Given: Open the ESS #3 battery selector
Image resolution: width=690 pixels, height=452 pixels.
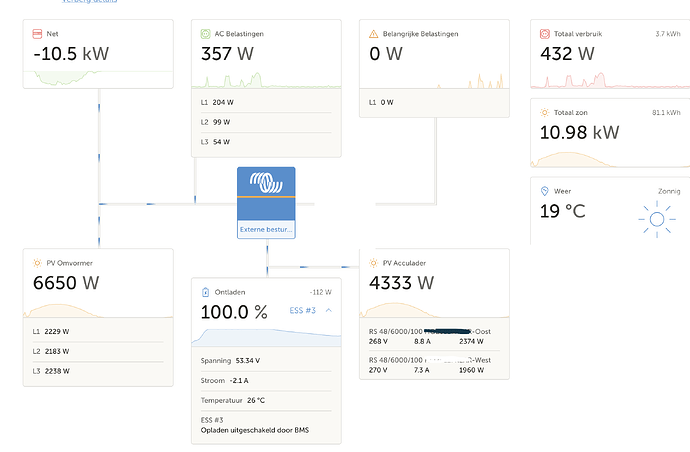Looking at the screenshot, I should [303, 310].
